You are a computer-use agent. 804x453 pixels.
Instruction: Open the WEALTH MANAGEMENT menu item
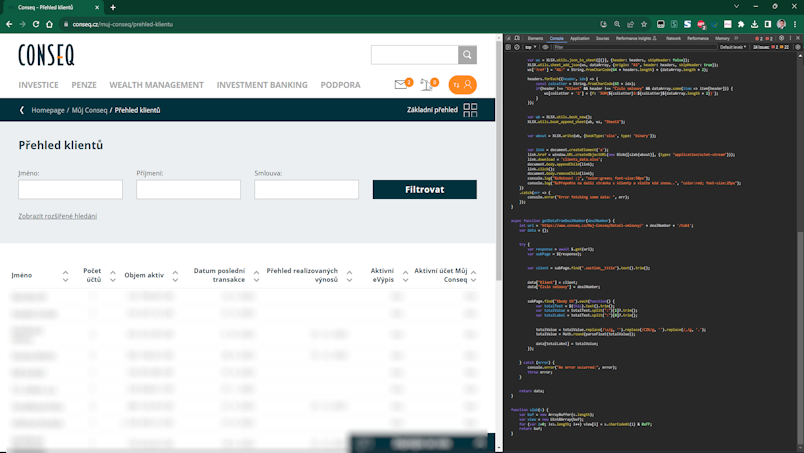(156, 85)
